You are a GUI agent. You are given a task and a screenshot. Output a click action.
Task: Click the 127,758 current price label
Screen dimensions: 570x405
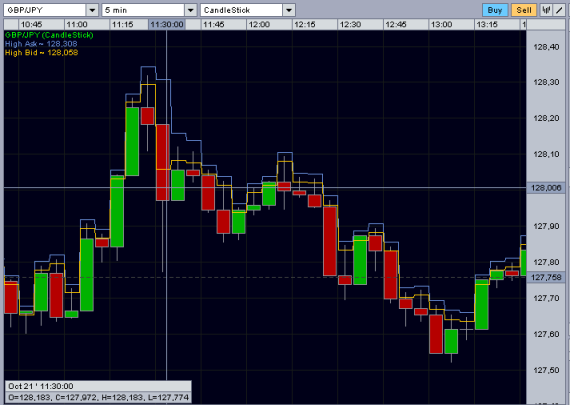point(546,278)
